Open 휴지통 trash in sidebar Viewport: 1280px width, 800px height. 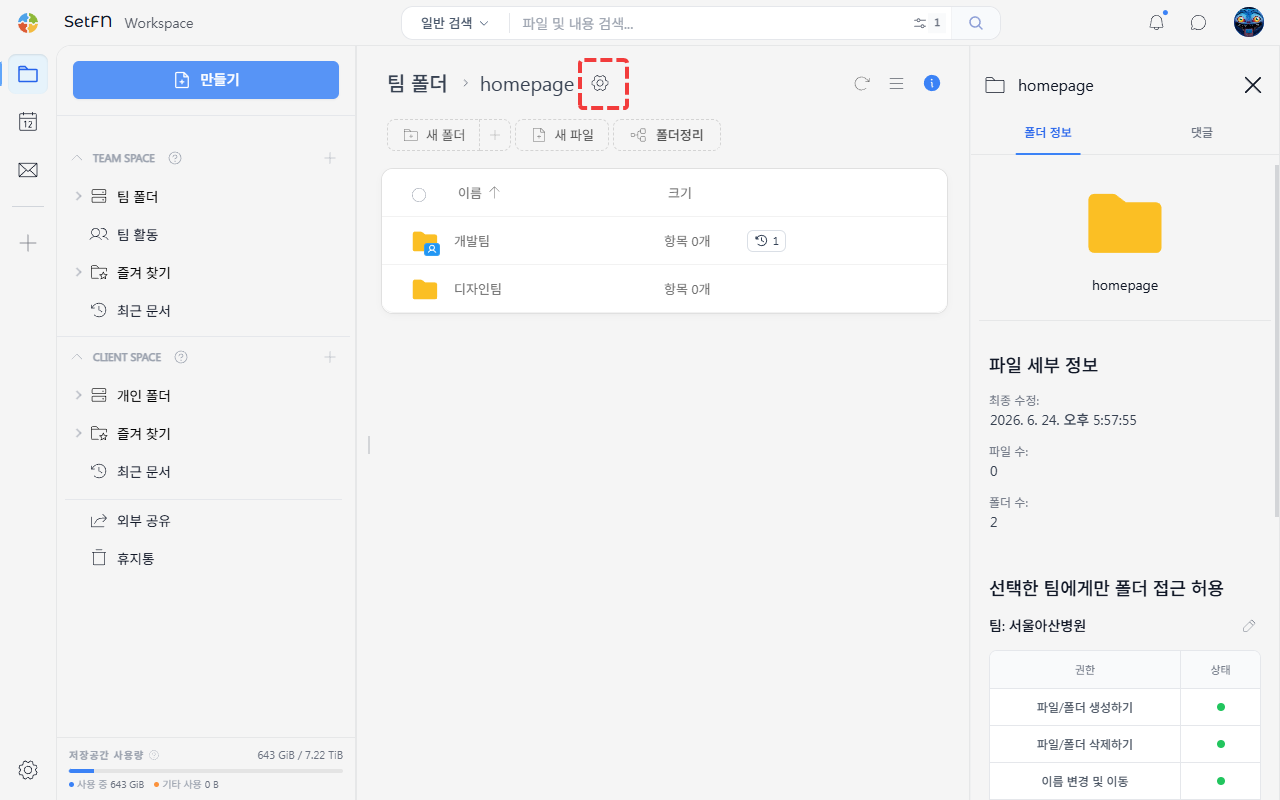(x=135, y=559)
